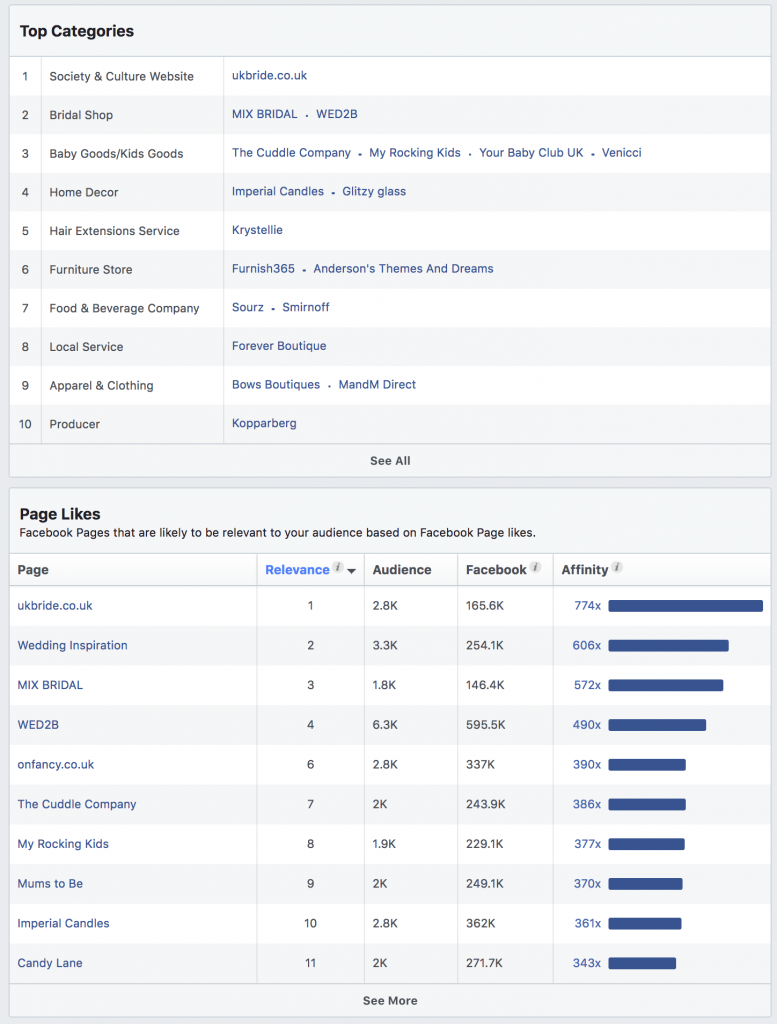Open the Mums to Be page

point(50,884)
